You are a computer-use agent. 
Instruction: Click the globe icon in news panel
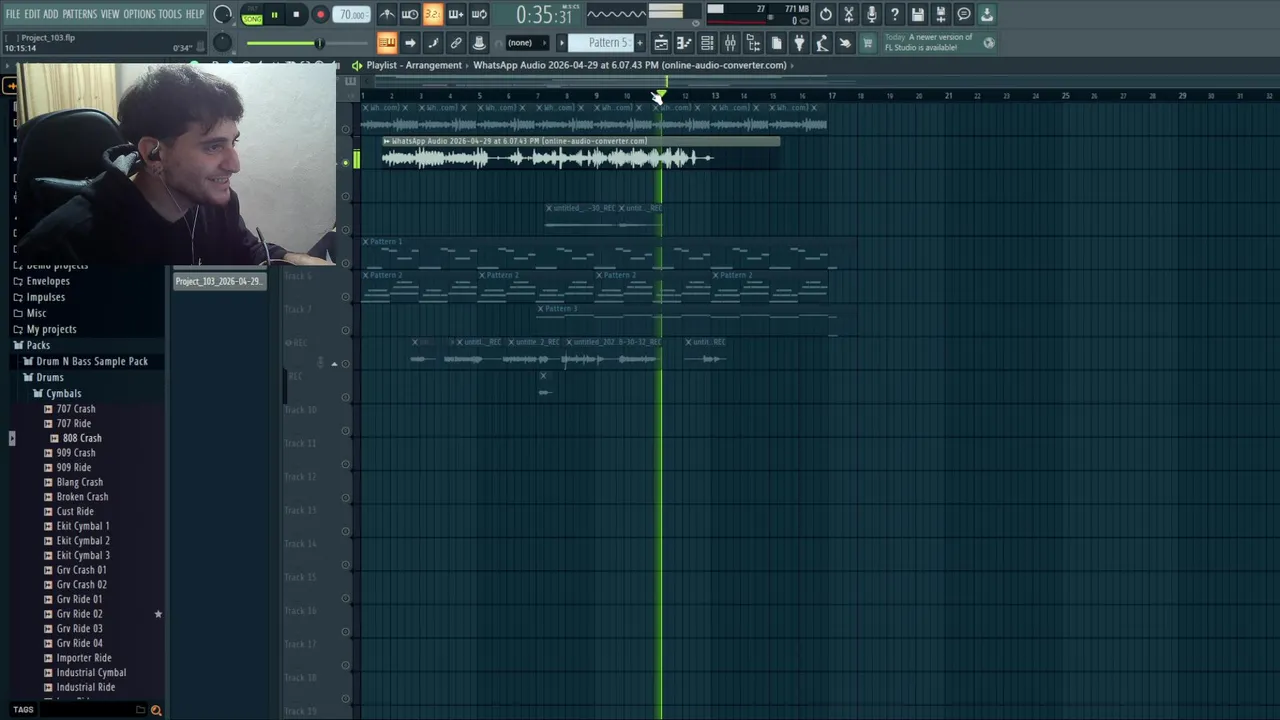point(989,43)
